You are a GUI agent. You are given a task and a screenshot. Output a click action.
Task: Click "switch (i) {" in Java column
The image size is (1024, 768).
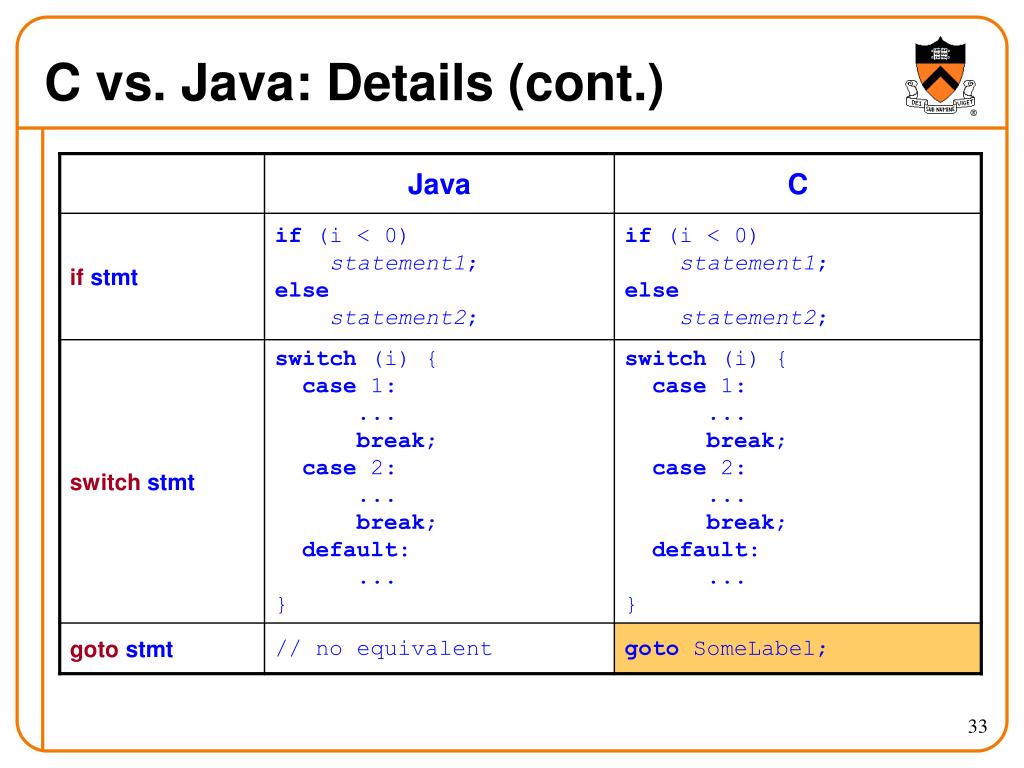click(356, 359)
